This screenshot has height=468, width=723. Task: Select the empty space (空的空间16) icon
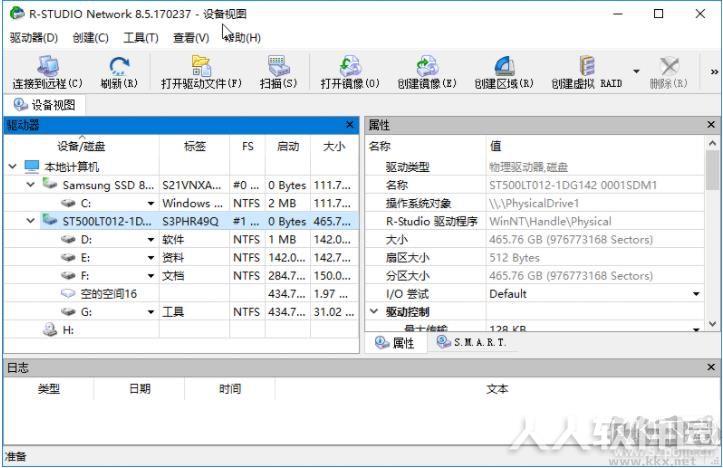[x=68, y=293]
